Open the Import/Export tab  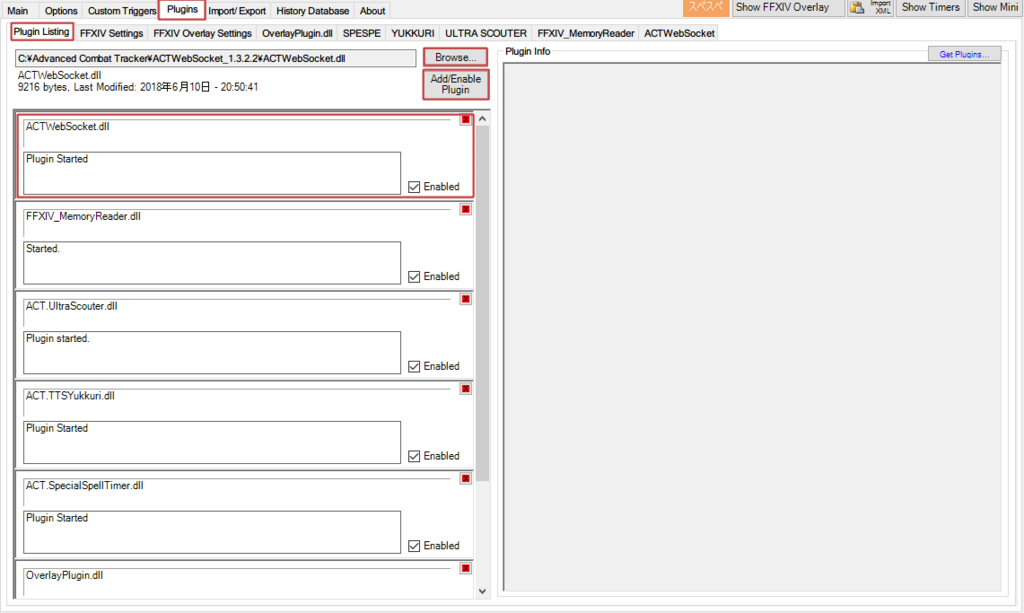[237, 10]
